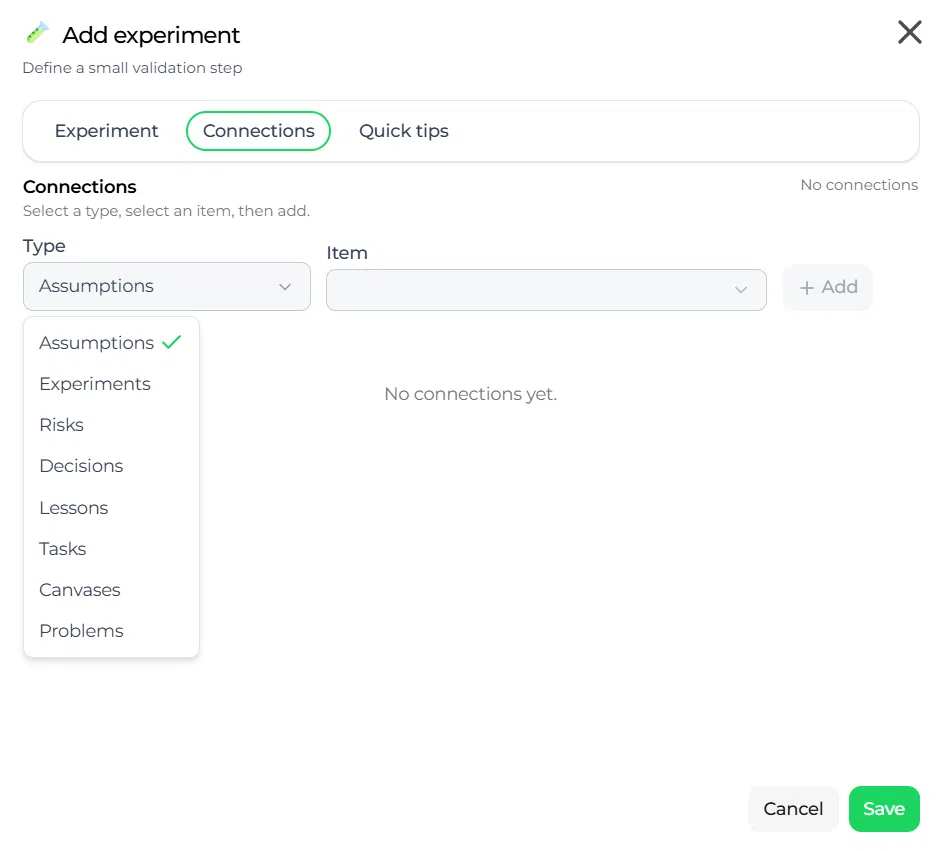Screen dimensions: 945x851
Task: Open the Quick tips tab
Action: click(x=404, y=131)
